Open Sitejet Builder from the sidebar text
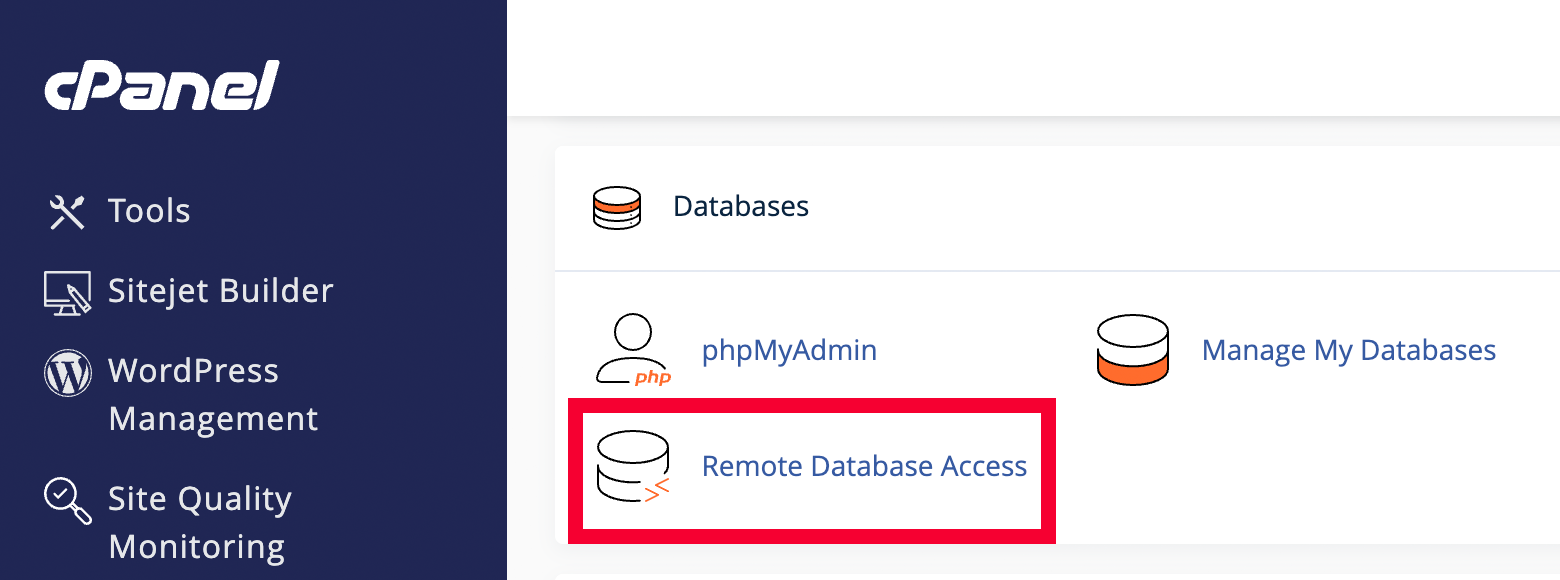Viewport: 1560px width, 580px height. click(220, 291)
